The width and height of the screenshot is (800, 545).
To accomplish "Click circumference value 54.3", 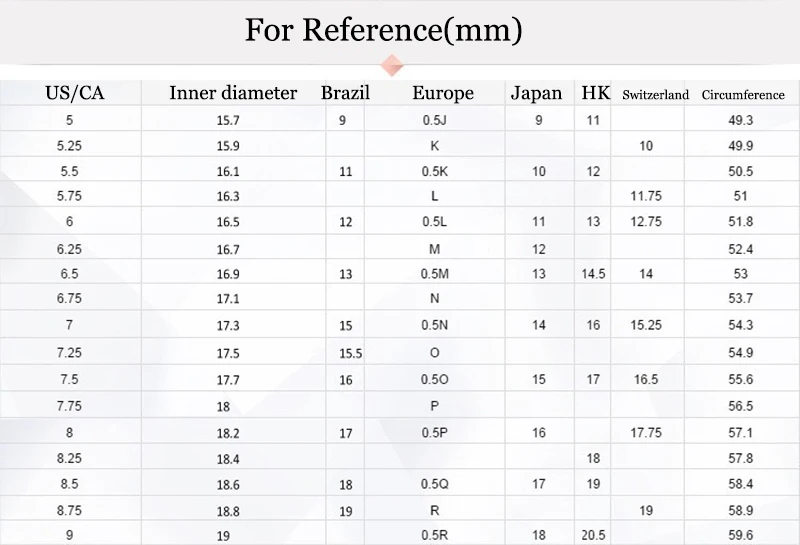I will click(740, 325).
